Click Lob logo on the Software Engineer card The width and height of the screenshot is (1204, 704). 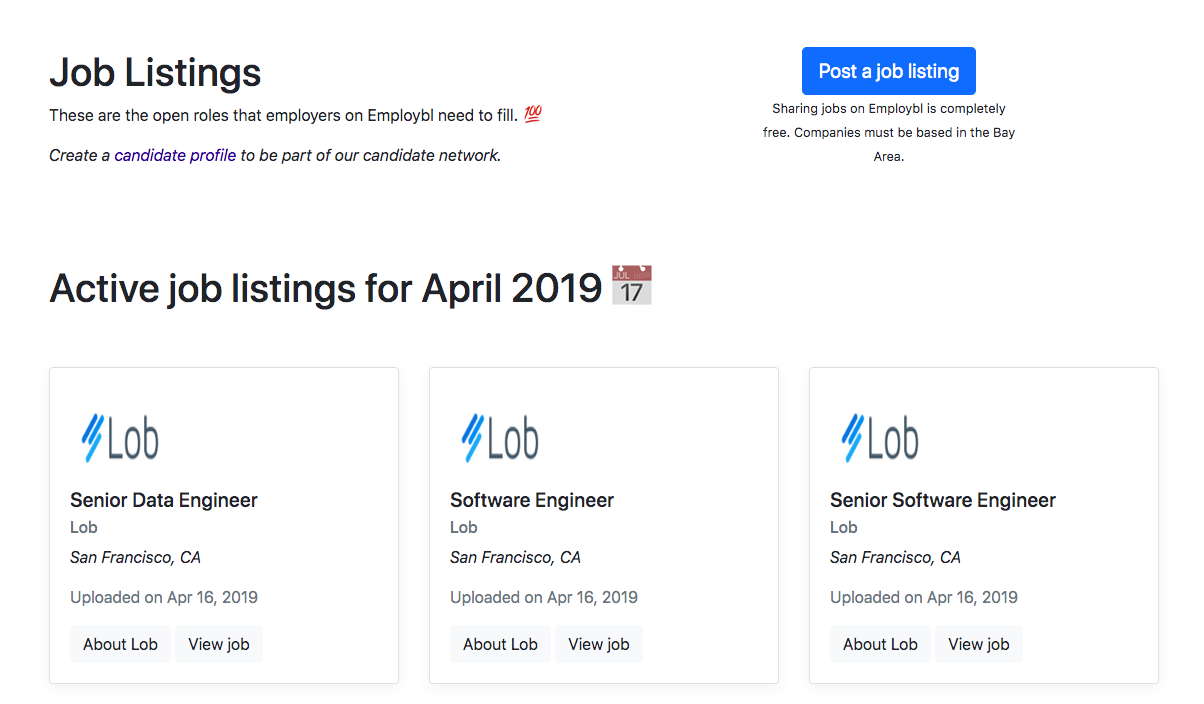(x=499, y=438)
